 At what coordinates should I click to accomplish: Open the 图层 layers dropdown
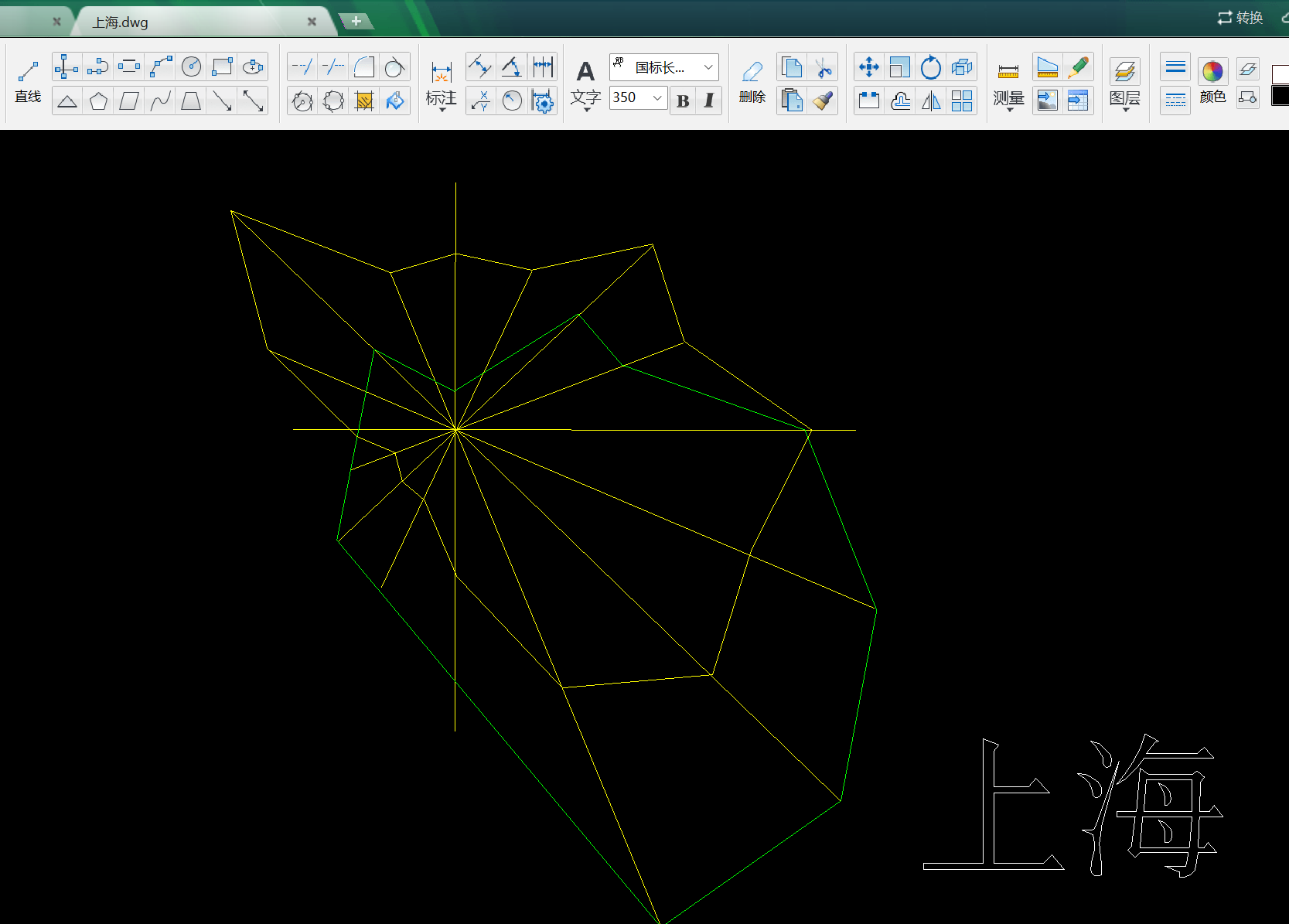tap(1124, 85)
